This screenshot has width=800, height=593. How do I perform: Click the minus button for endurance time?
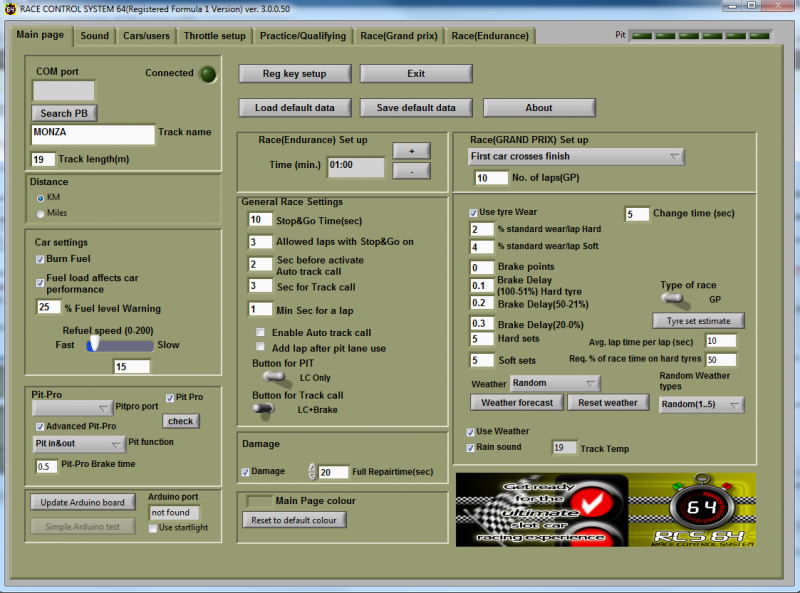click(410, 171)
